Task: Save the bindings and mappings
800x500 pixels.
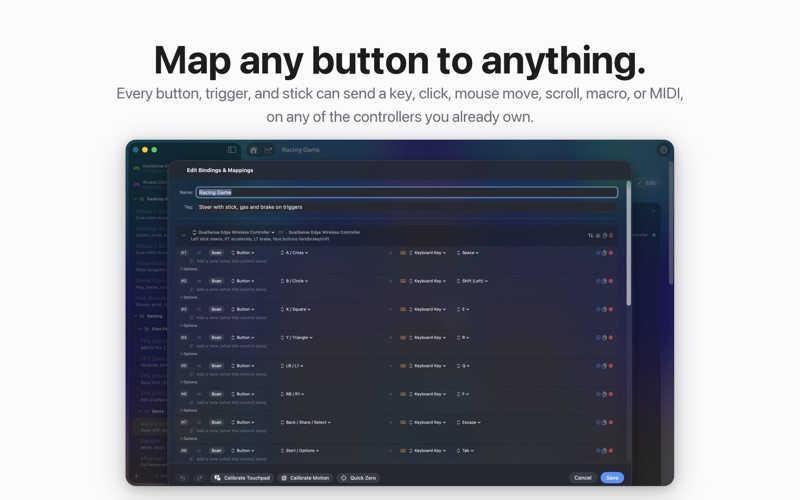Action: coord(612,478)
